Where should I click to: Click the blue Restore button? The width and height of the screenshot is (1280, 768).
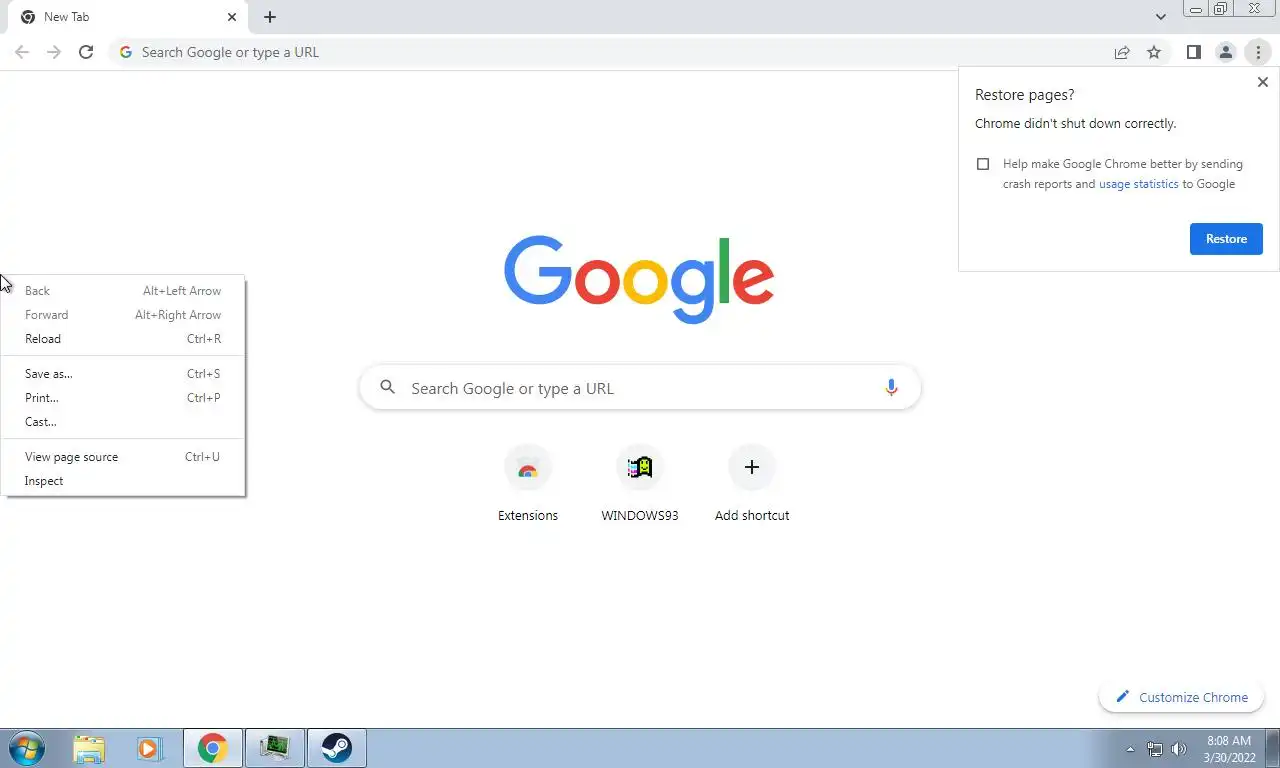click(x=1226, y=239)
